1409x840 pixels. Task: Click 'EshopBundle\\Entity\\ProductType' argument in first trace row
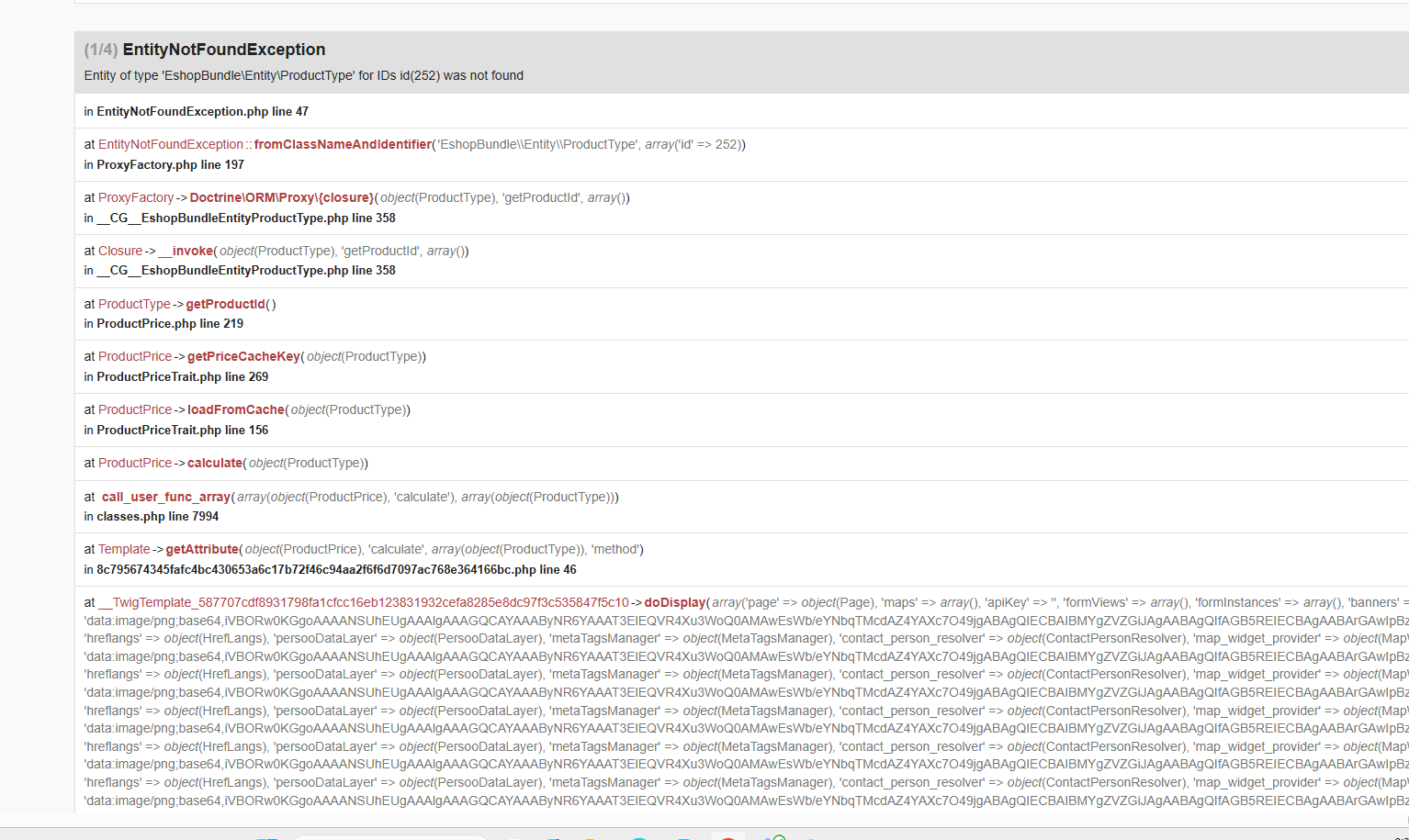(x=537, y=144)
